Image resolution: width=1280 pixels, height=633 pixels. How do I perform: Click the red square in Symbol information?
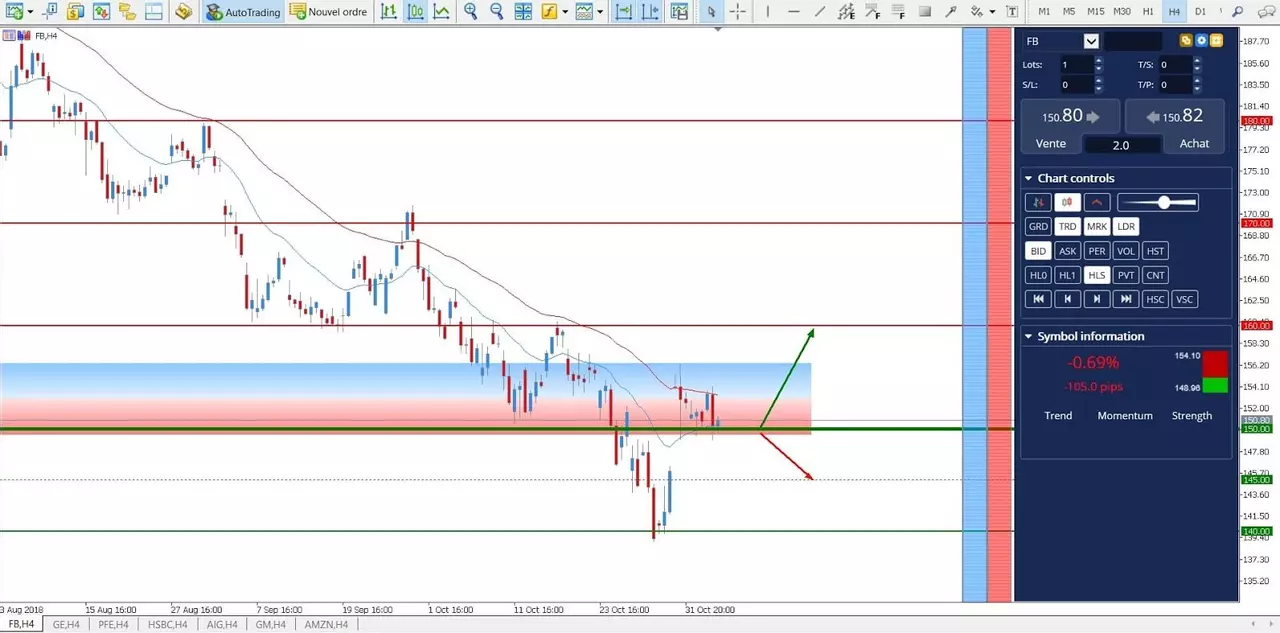(x=1215, y=364)
